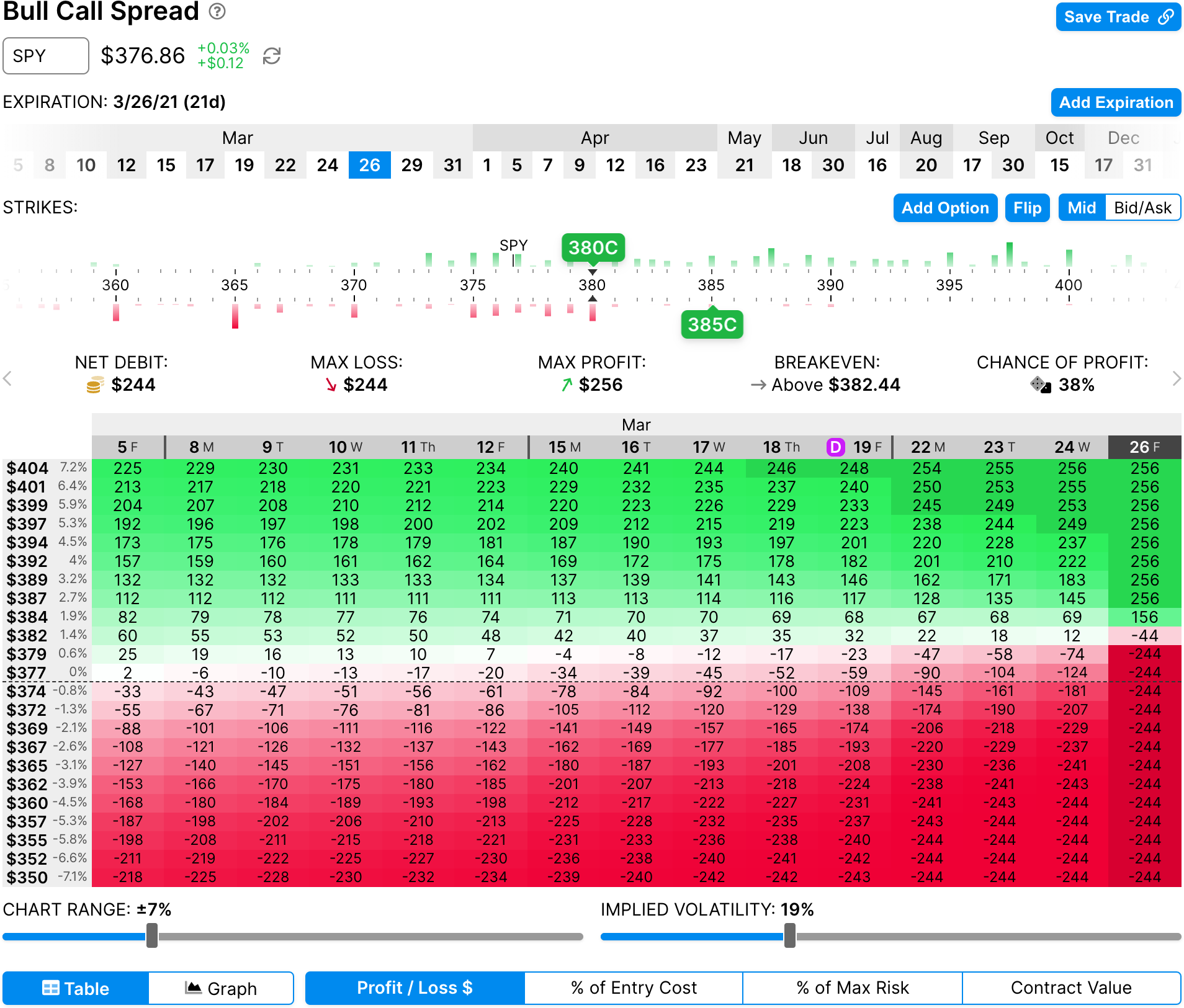Select the D badge on March 19 column
1184x1008 pixels.
click(x=835, y=446)
